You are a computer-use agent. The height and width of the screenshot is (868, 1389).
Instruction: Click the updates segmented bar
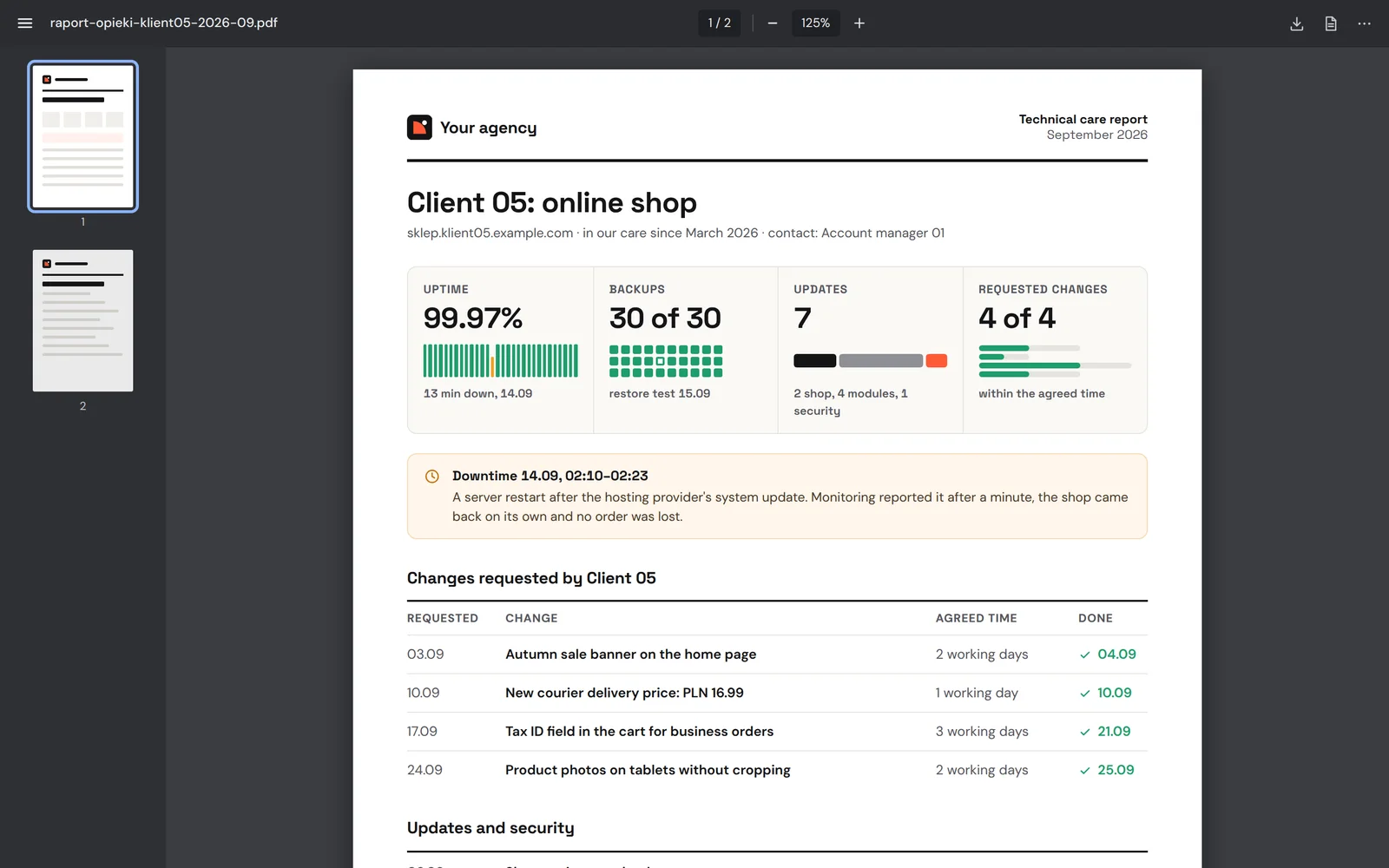(870, 361)
